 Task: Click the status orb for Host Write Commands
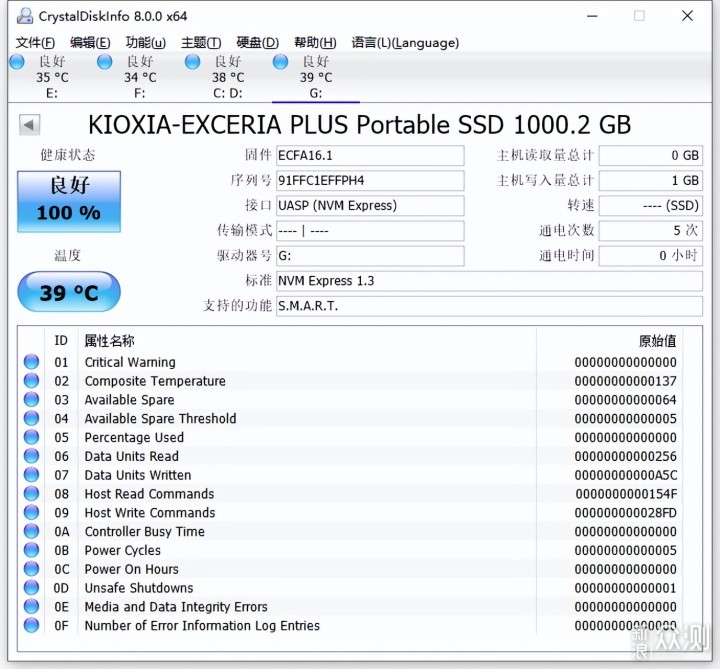click(32, 512)
